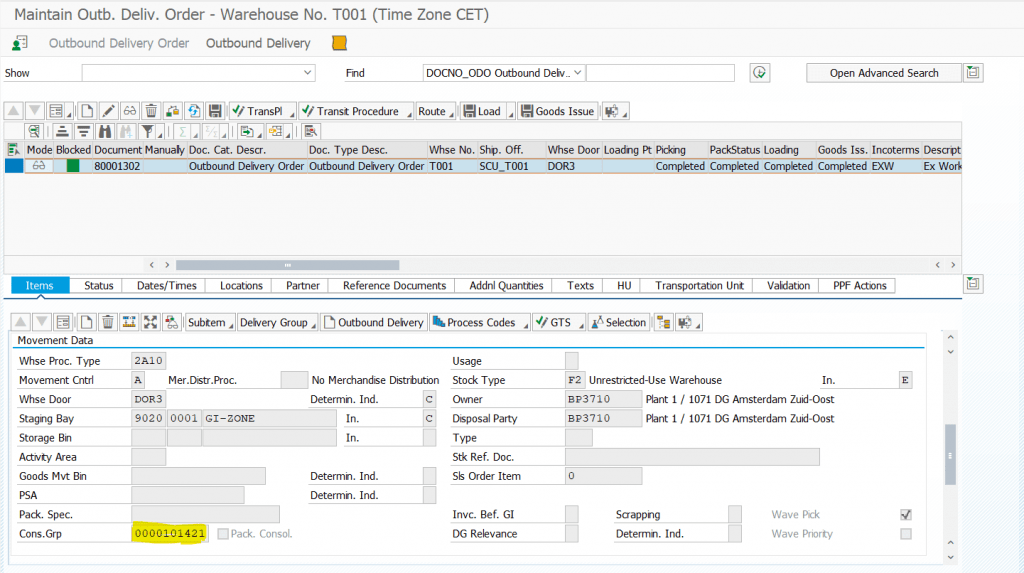
Task: Click the switch form view icon beside the title
Action: 20,43
